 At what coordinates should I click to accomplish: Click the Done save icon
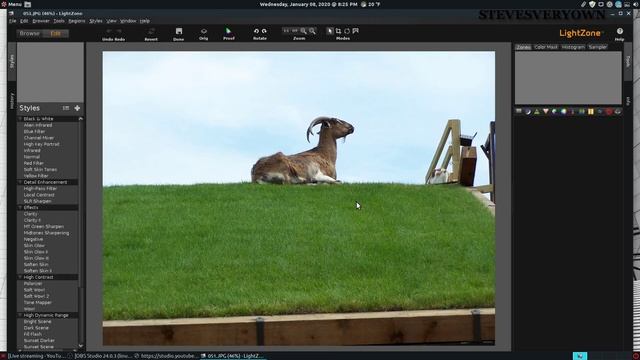(x=179, y=31)
